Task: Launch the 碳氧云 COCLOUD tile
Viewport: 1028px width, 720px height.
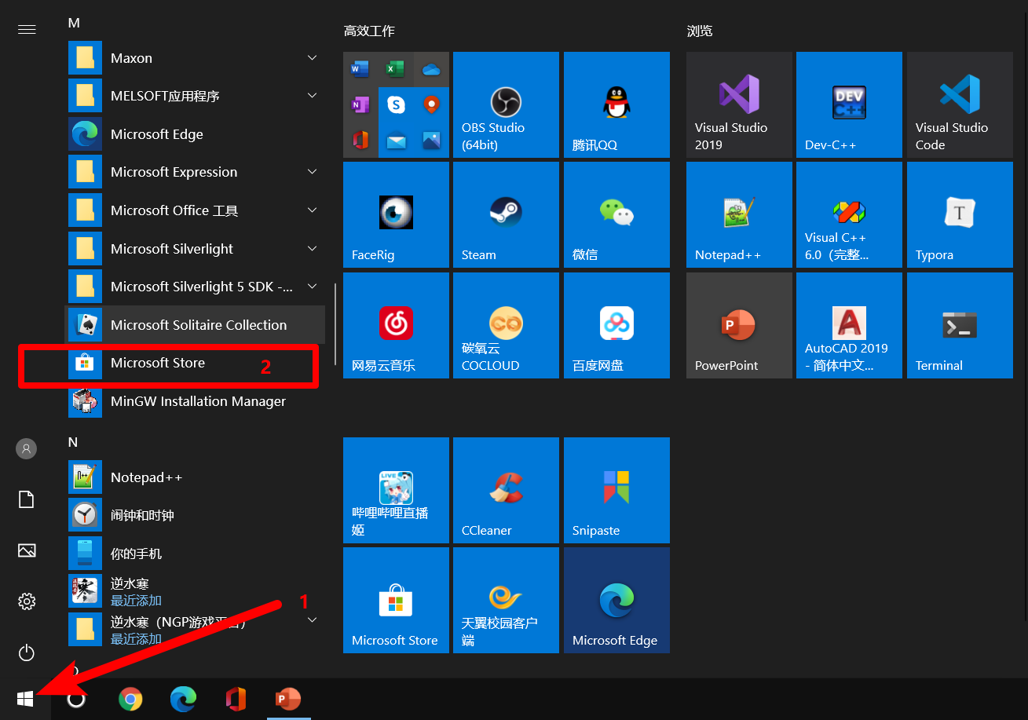Action: (505, 325)
